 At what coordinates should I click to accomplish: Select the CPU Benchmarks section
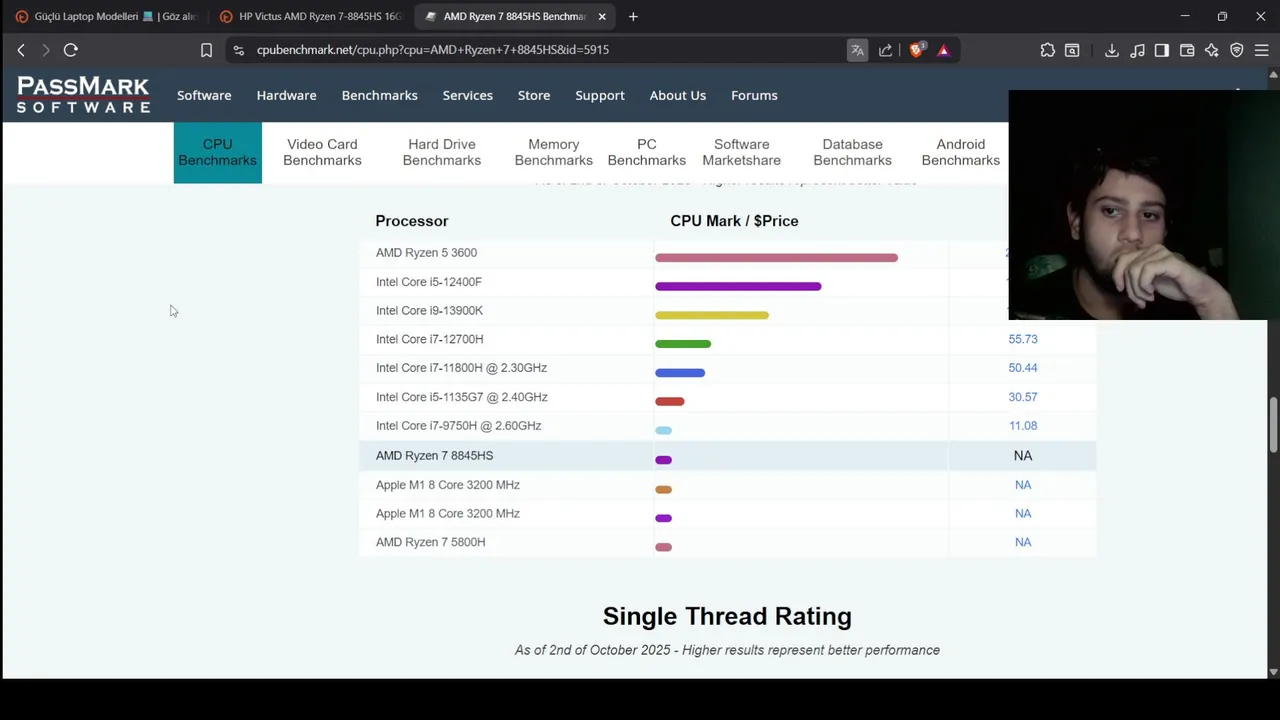(x=217, y=152)
